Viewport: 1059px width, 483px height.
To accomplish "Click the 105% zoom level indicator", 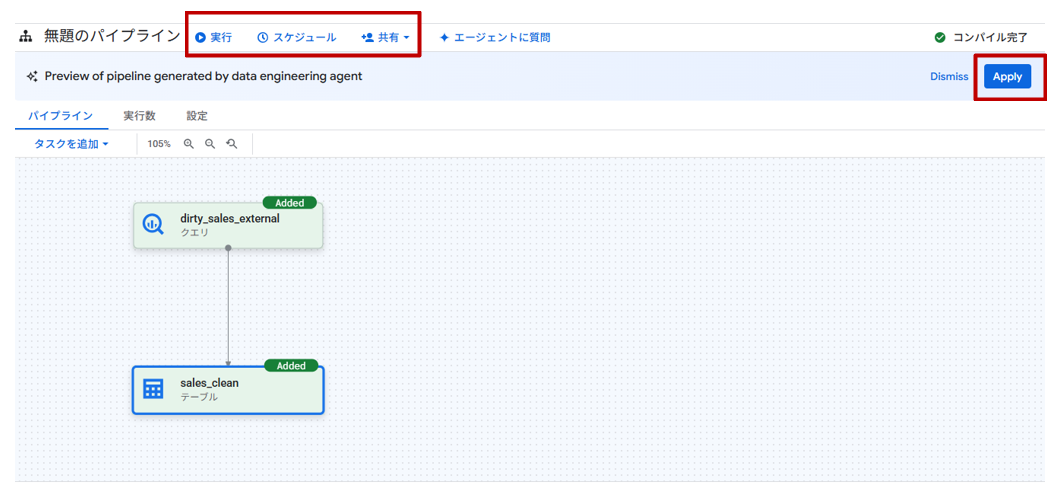I will coord(159,144).
